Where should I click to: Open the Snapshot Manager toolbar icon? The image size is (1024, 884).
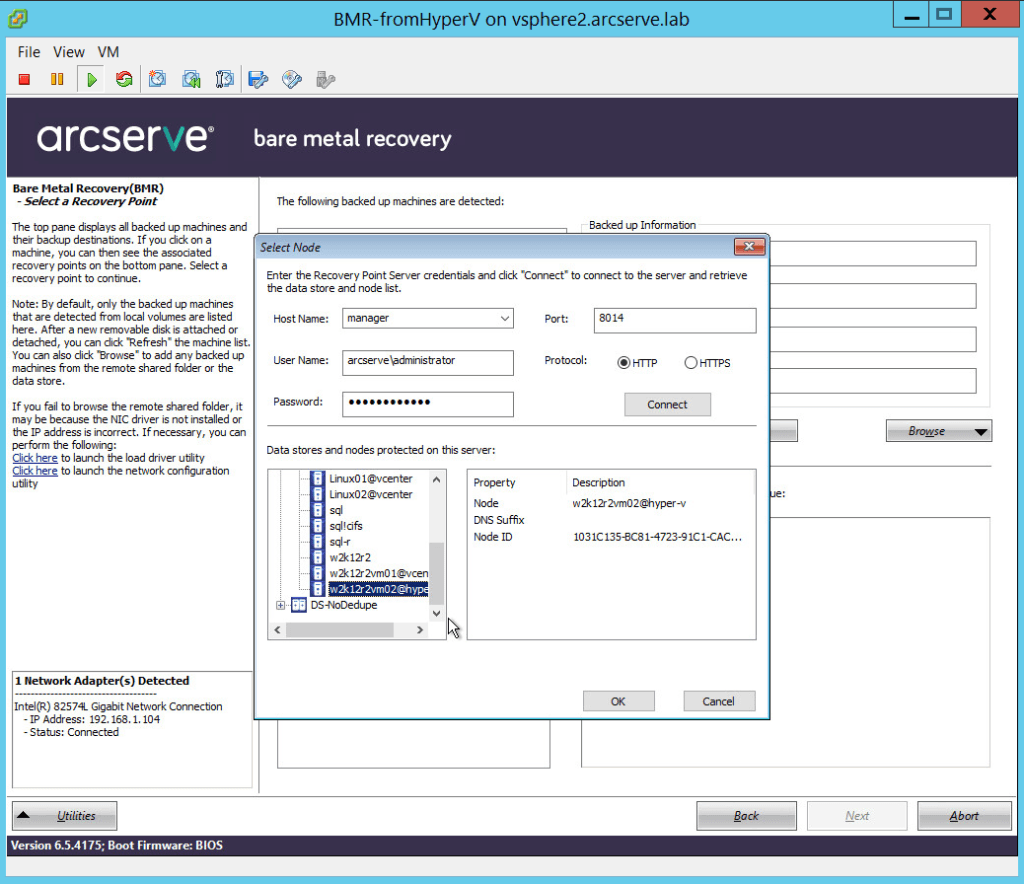point(225,80)
